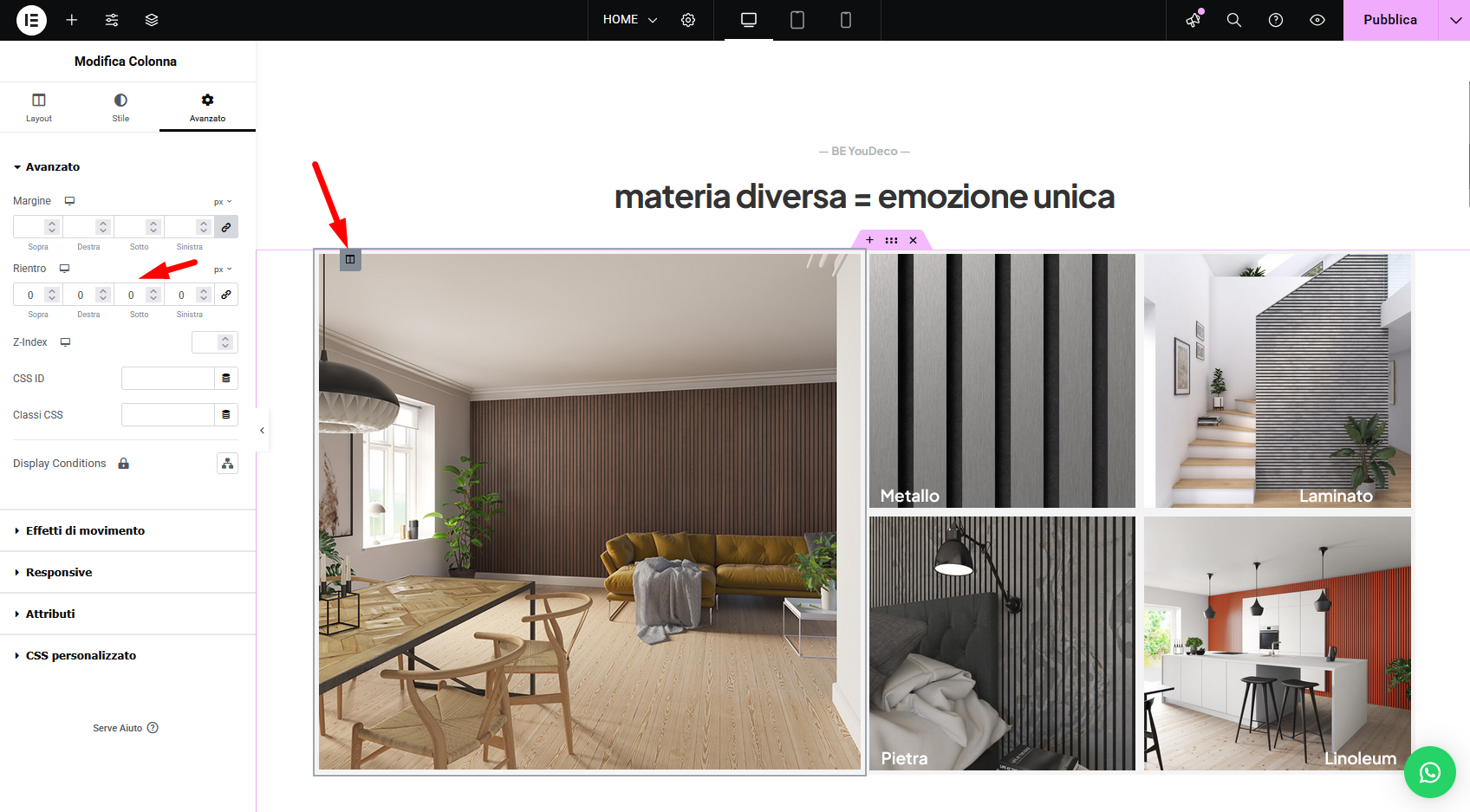Click the CSS ID input field
This screenshot has height=812, width=1470.
[x=167, y=379]
